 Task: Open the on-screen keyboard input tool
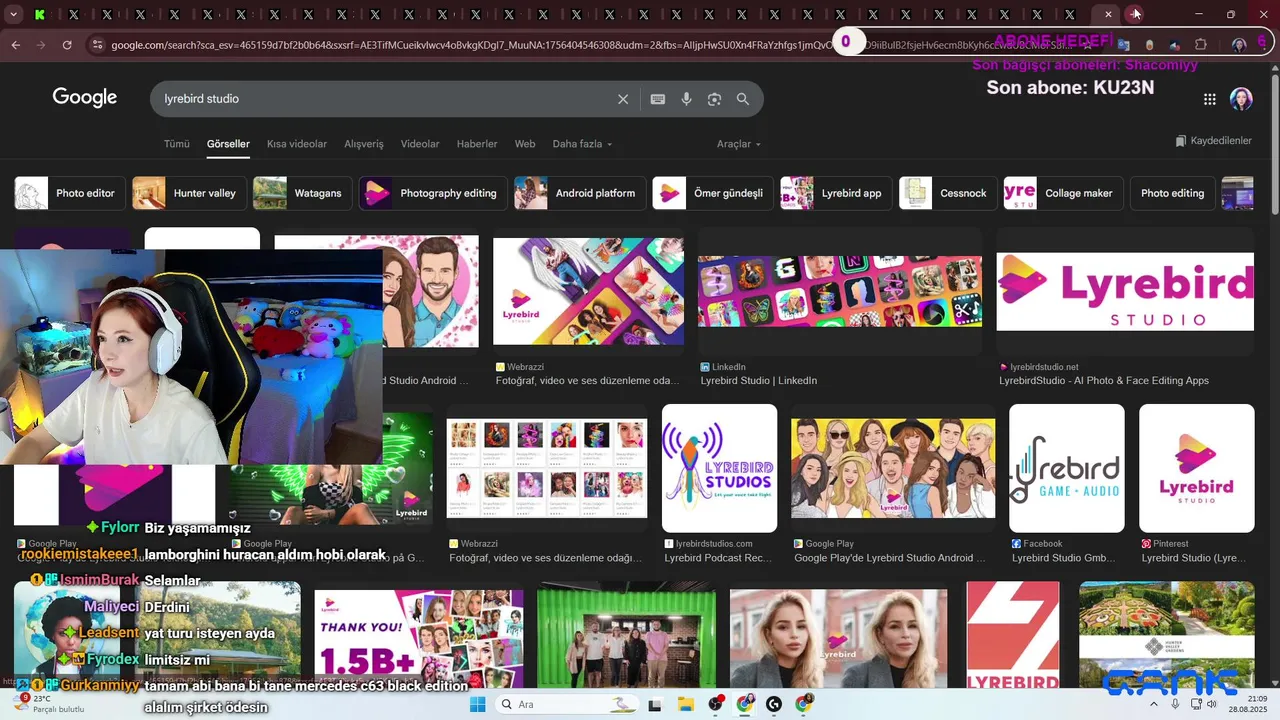[657, 99]
